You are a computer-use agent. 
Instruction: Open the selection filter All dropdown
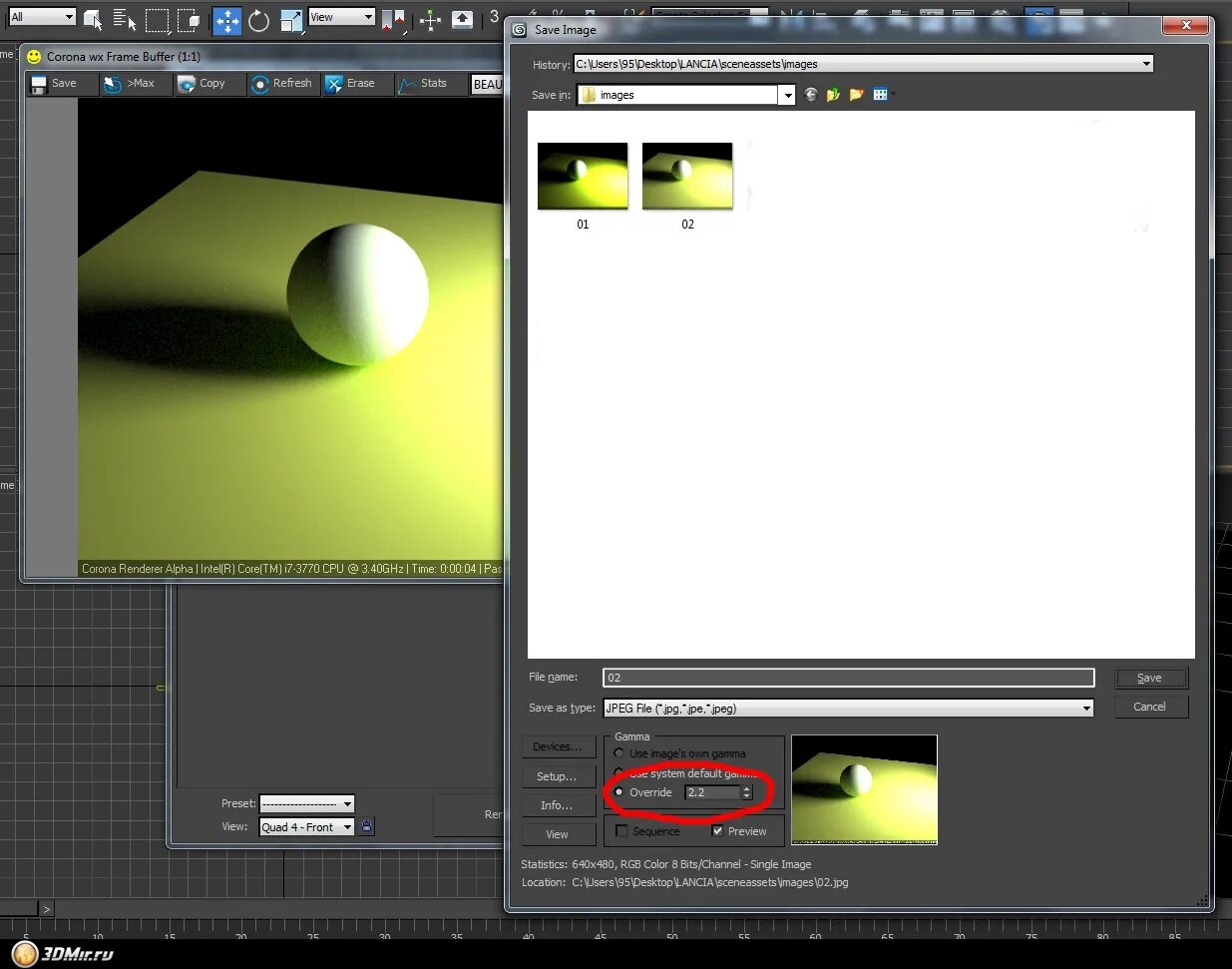click(x=42, y=17)
